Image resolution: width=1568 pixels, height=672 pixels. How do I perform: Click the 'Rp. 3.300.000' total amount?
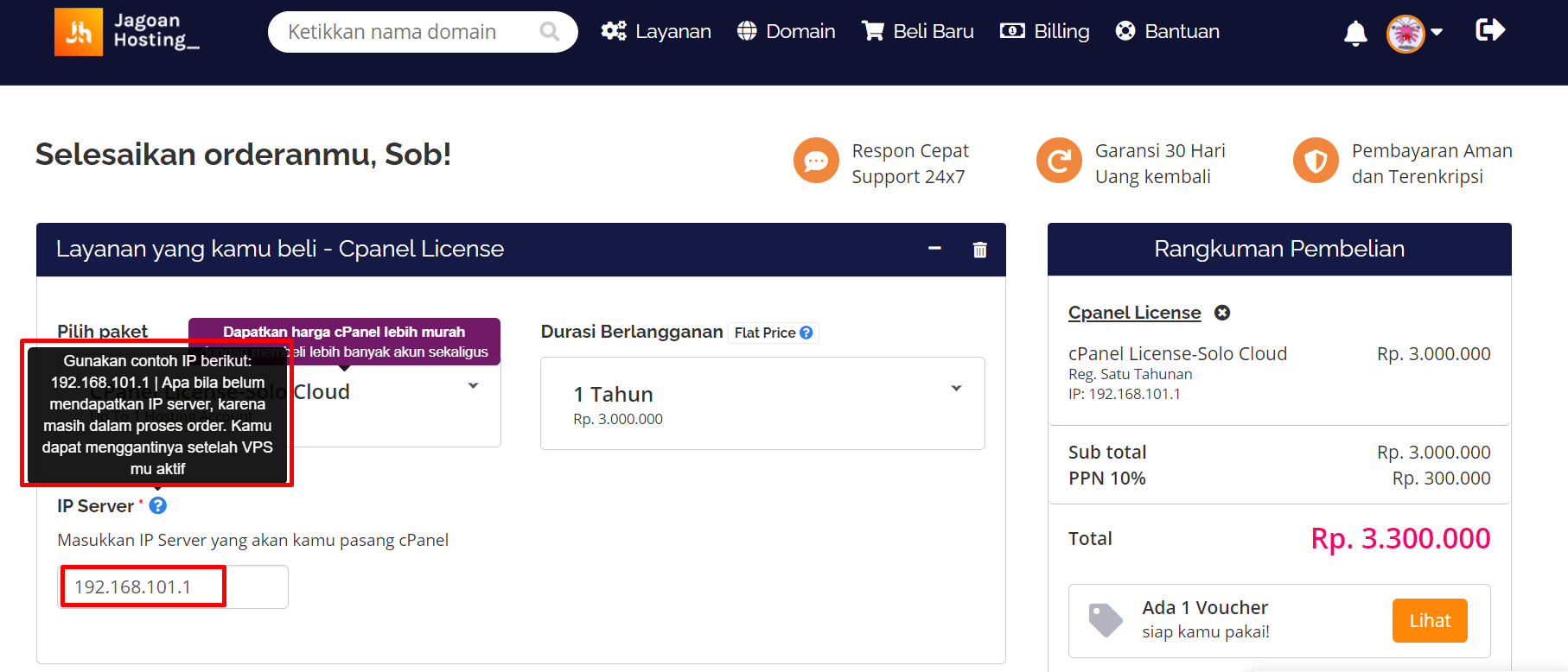point(1400,538)
